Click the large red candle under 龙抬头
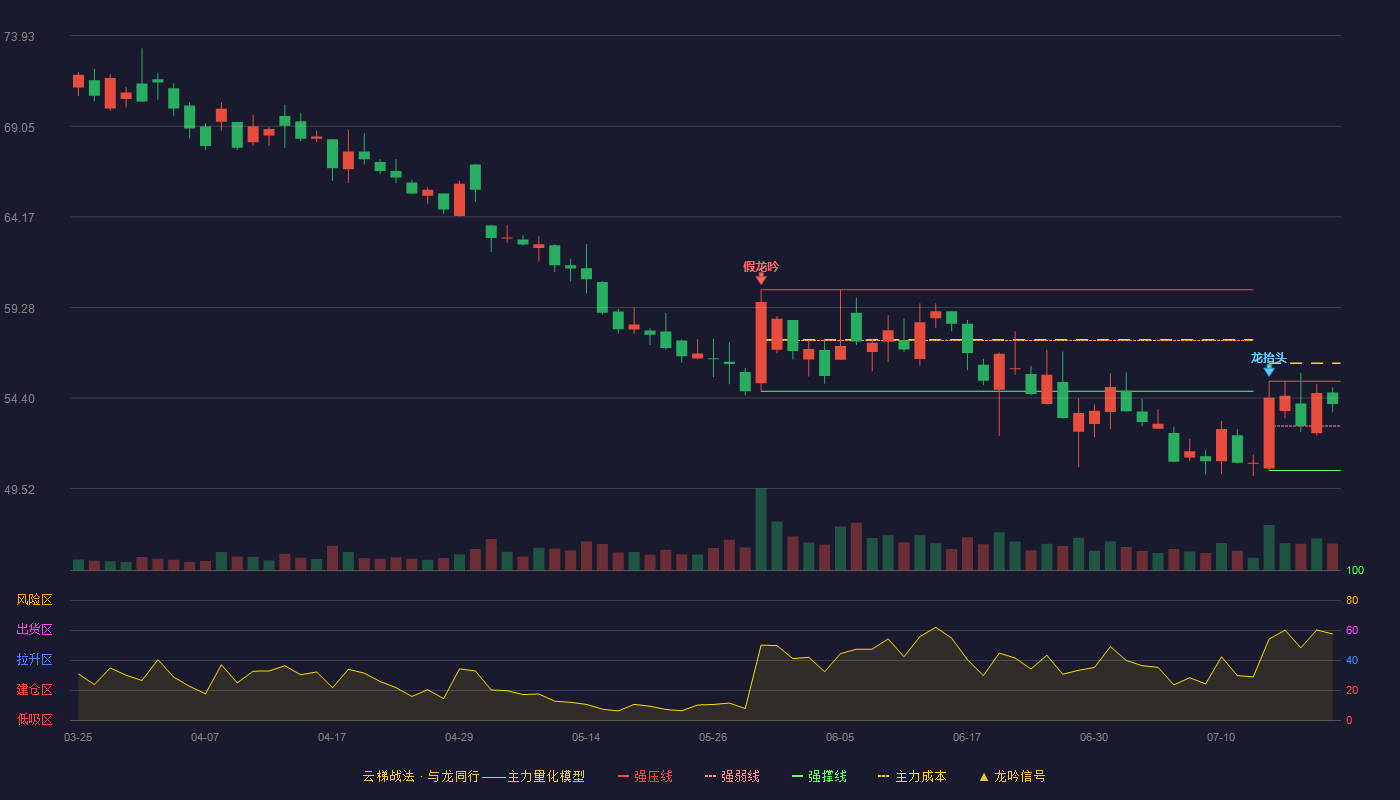Viewport: 1400px width, 800px height. tap(1269, 433)
